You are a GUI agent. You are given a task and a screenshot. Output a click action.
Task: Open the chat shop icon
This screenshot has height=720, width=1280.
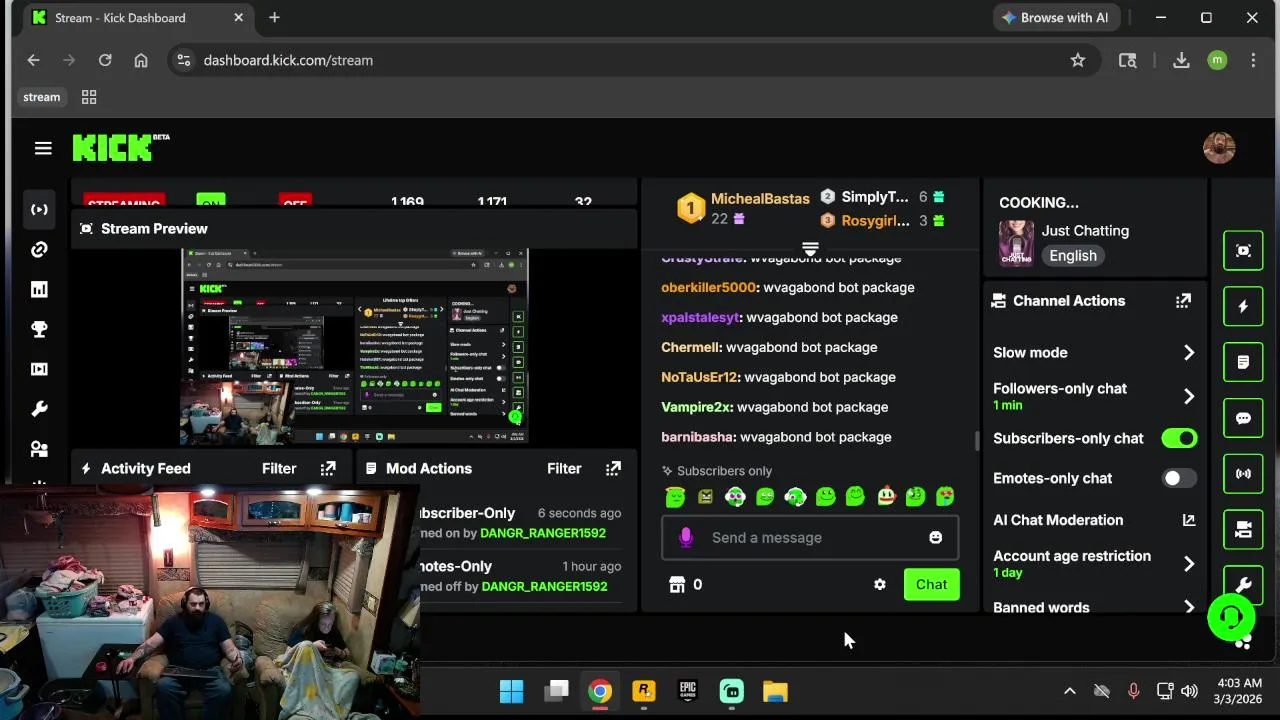(677, 585)
